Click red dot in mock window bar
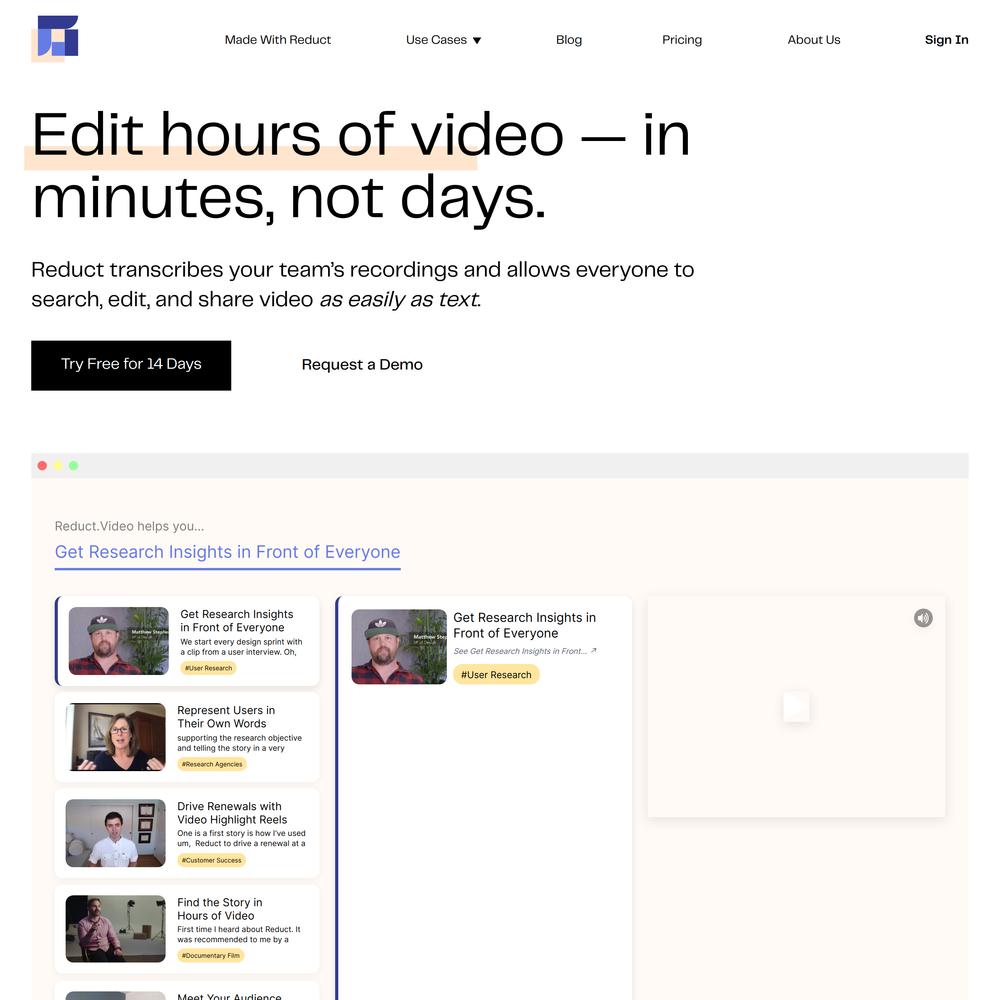The width and height of the screenshot is (1000, 1000). click(x=42, y=466)
